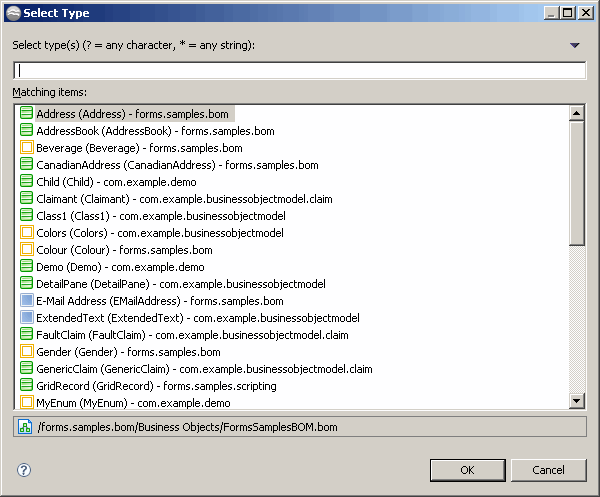Click the blue primitive type icon beside E-Mail Address
Screen dimensions: 600x497
pyautogui.click(x=26, y=301)
